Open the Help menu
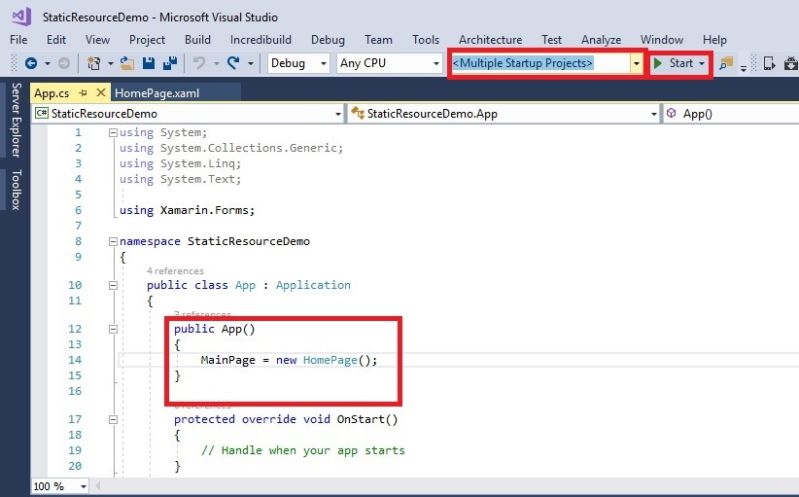 tap(714, 40)
